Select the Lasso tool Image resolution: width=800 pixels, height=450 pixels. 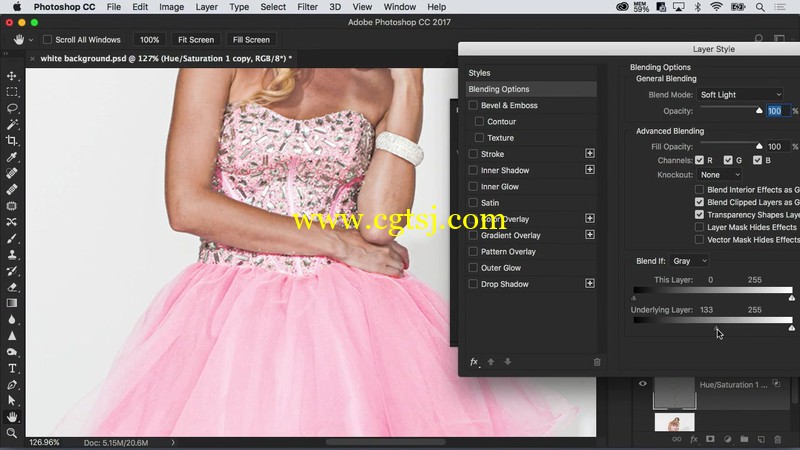click(x=12, y=108)
